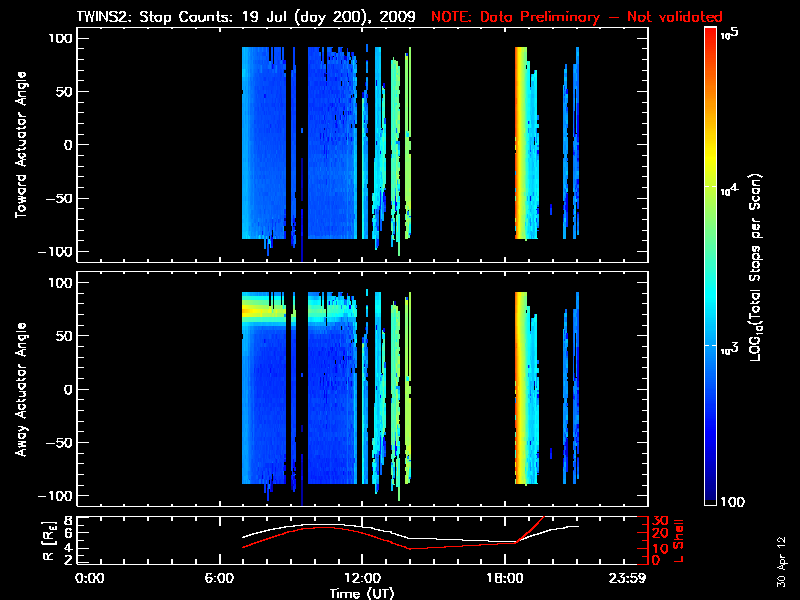Viewport: 800px width, 600px height.
Task: Click the Away Actuator Angle axis label
Action: click(x=21, y=390)
